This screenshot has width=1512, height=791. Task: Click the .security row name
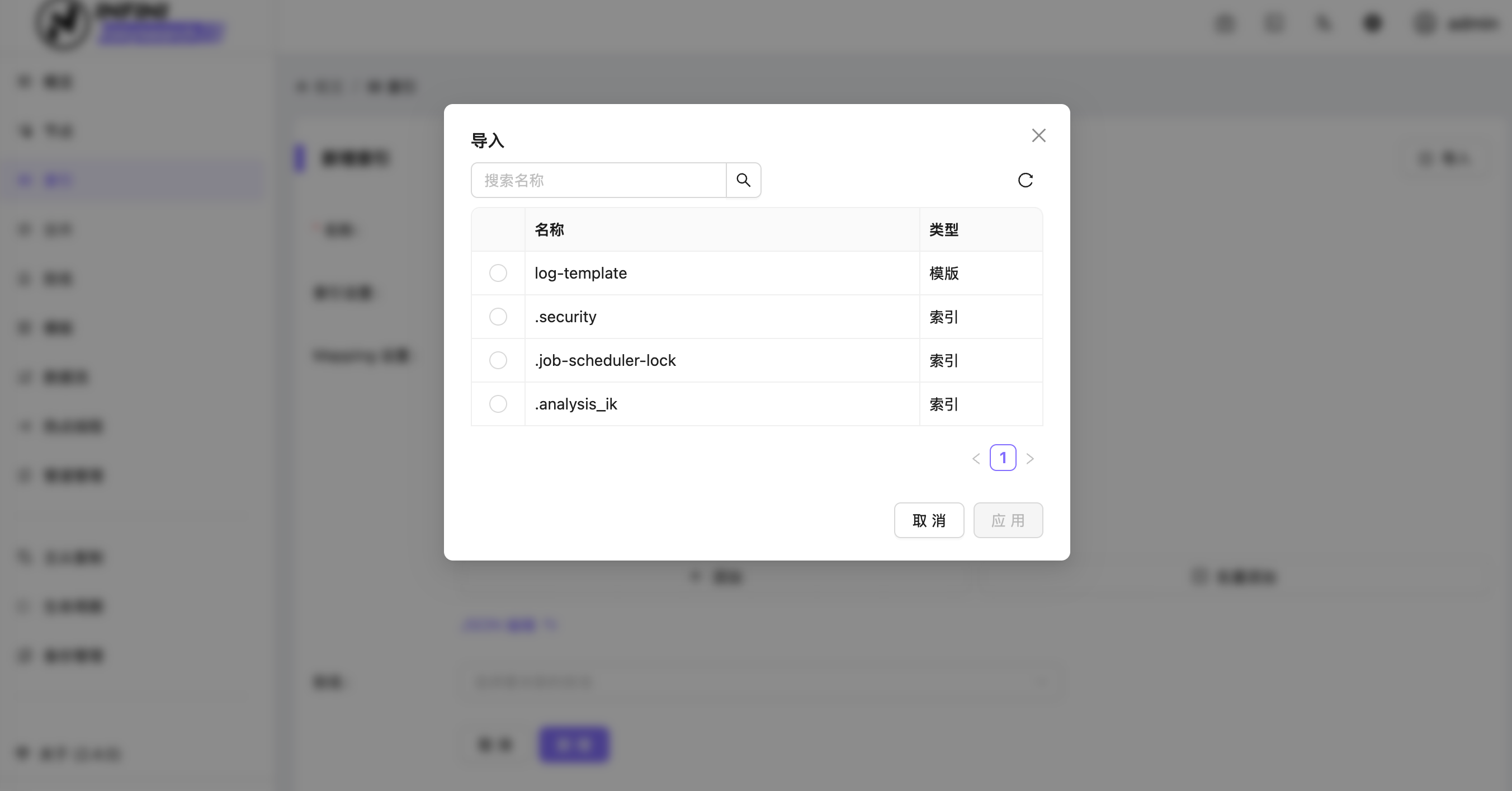pos(565,317)
